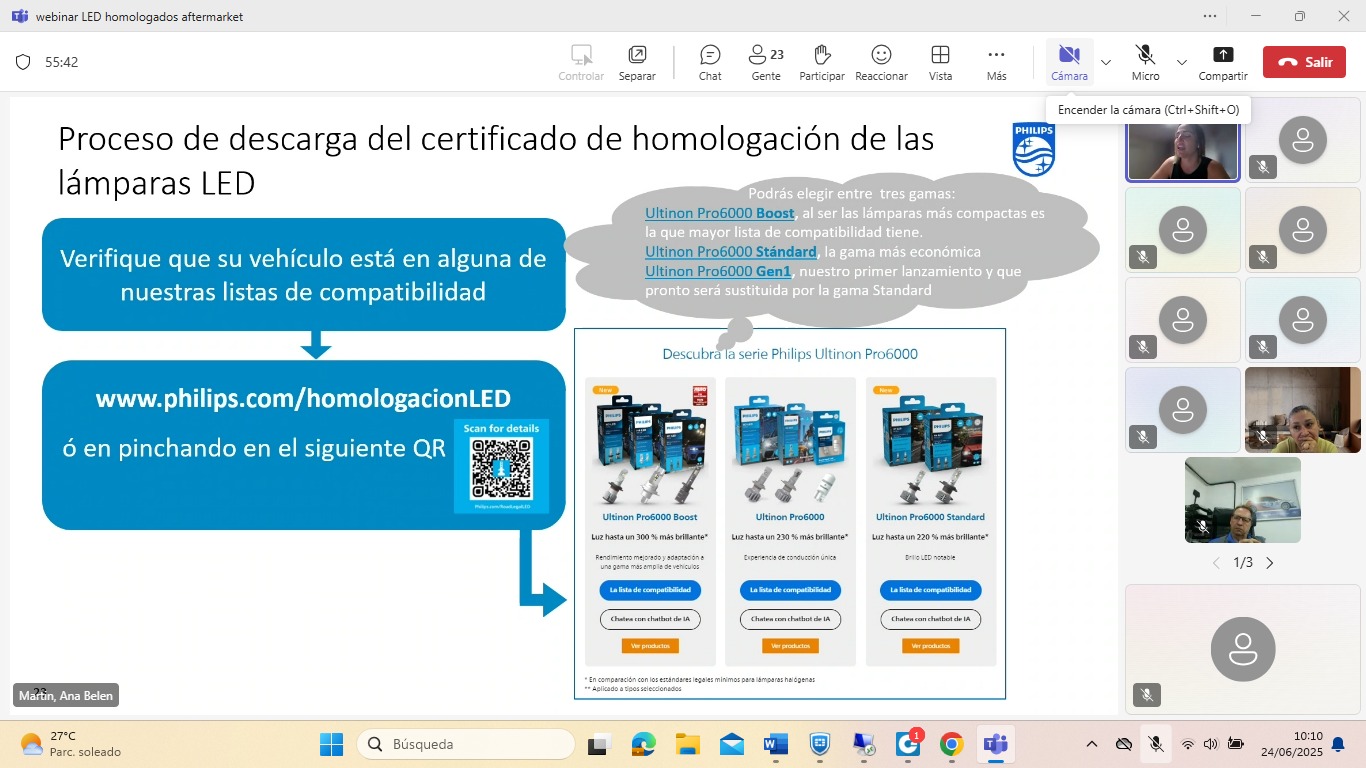
Task: Click the Compartir share button
Action: (1223, 62)
